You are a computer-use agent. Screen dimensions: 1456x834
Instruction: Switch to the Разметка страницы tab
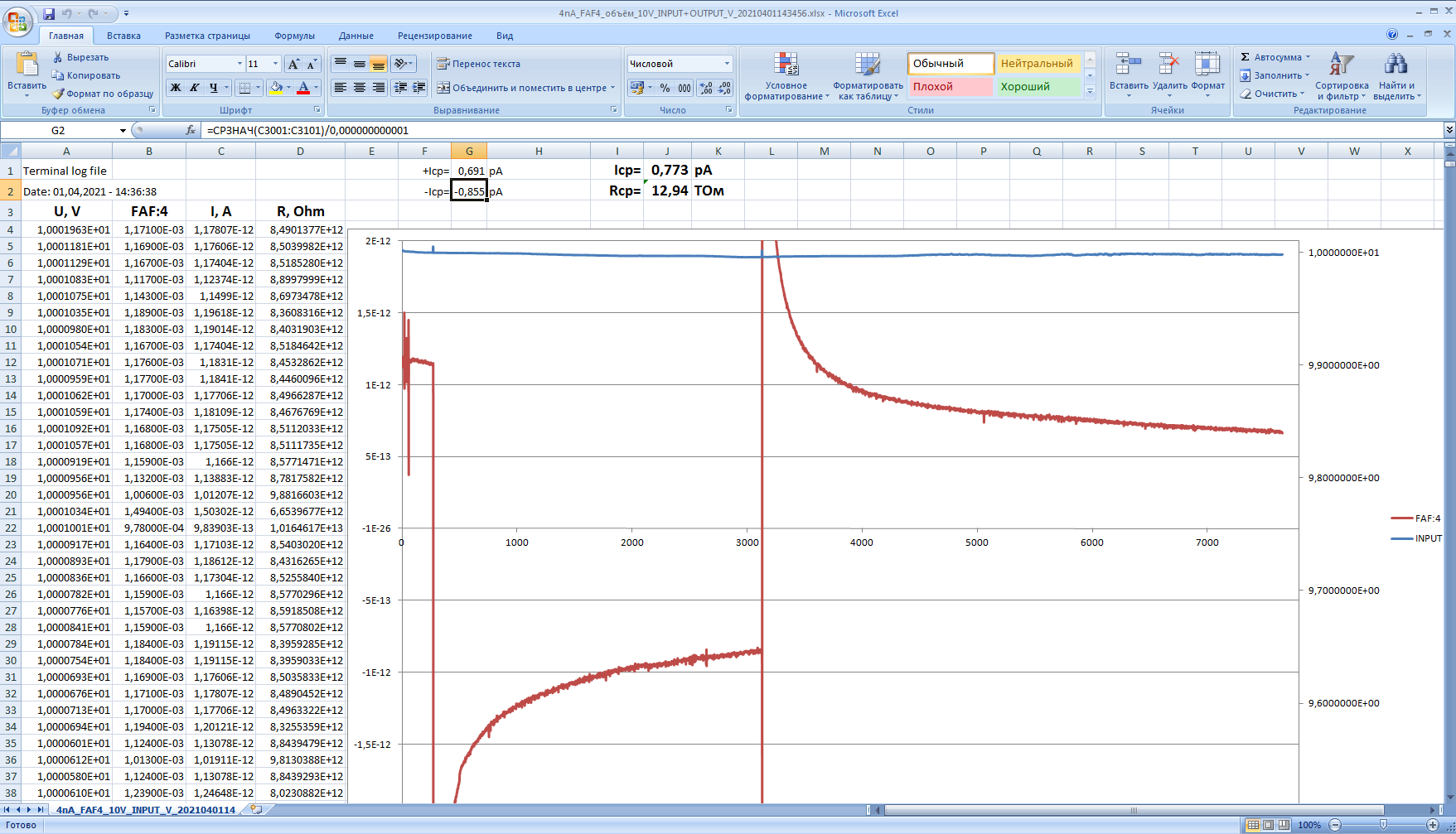tap(207, 36)
